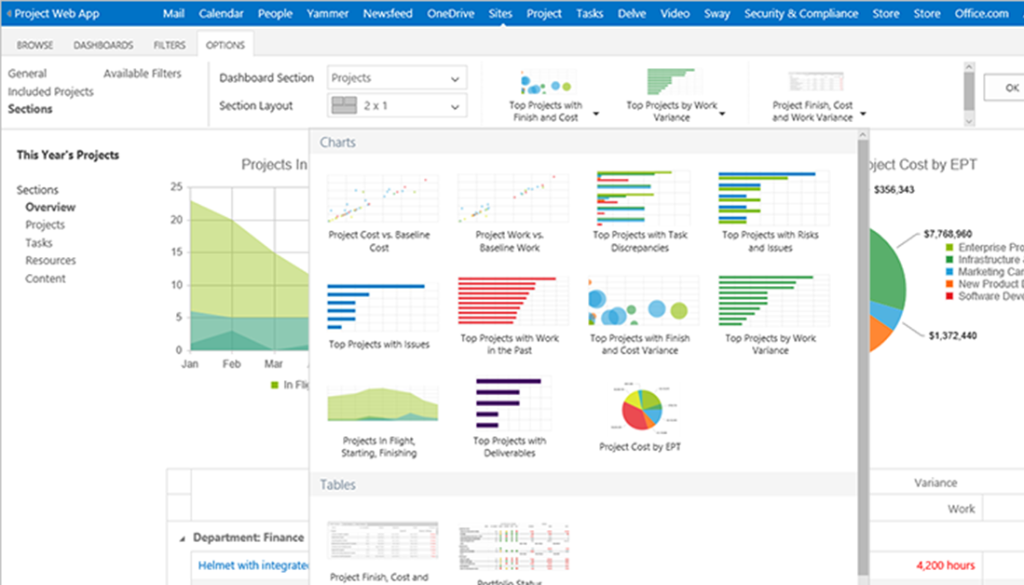This screenshot has height=585, width=1024.
Task: Open People in the top navigation
Action: pyautogui.click(x=275, y=13)
